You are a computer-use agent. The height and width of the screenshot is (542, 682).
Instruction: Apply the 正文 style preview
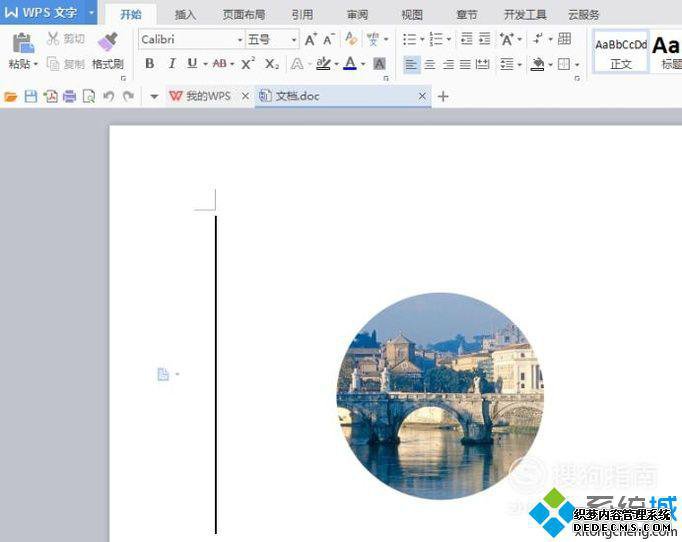[621, 52]
